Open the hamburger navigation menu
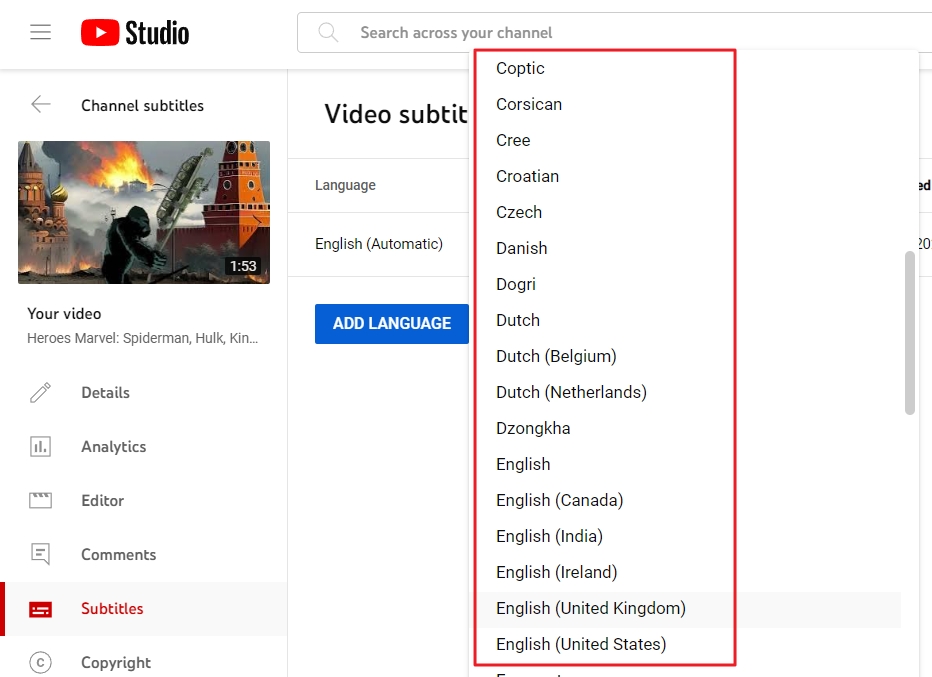Image resolution: width=932 pixels, height=677 pixels. pyautogui.click(x=40, y=32)
